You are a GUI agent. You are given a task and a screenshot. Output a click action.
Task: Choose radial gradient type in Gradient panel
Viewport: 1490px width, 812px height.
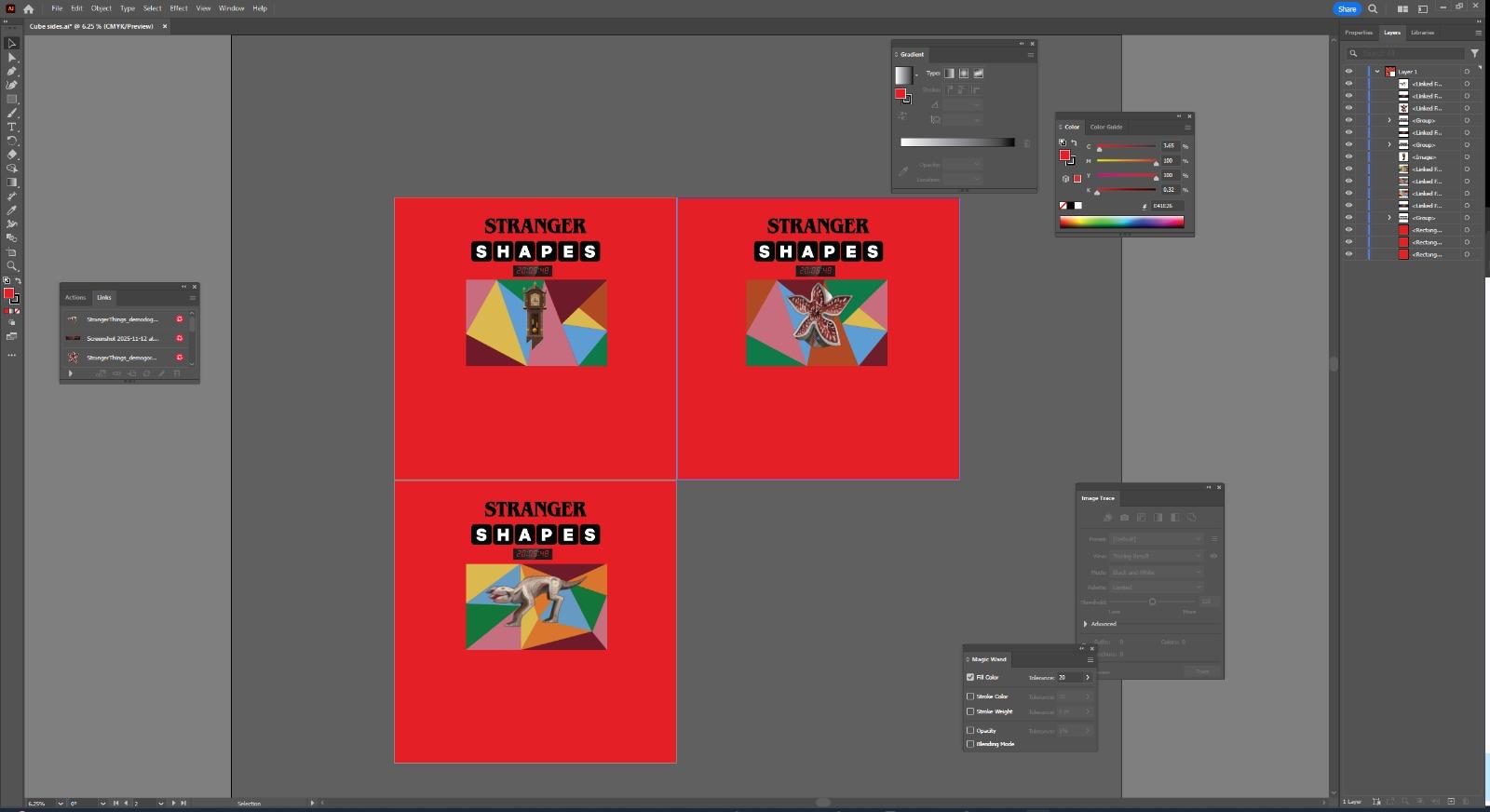pos(964,74)
